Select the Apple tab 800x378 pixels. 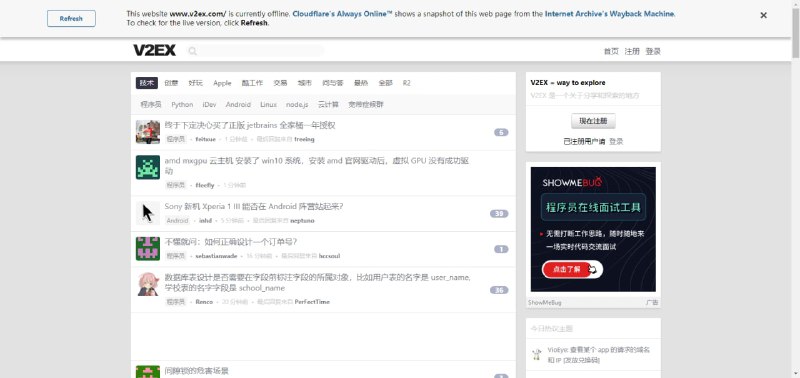(x=222, y=83)
